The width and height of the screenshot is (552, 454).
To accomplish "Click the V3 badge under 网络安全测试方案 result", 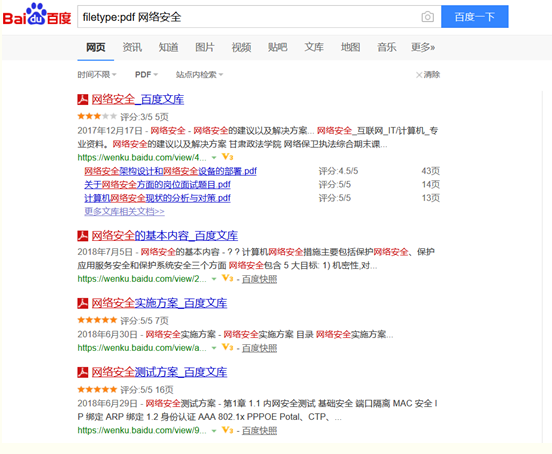I will tap(227, 430).
